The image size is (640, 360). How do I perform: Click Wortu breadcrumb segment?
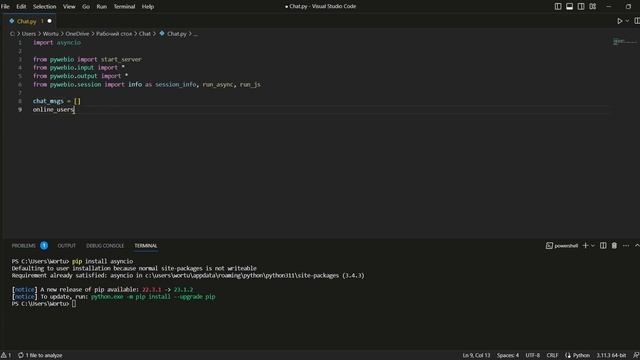[x=51, y=34]
